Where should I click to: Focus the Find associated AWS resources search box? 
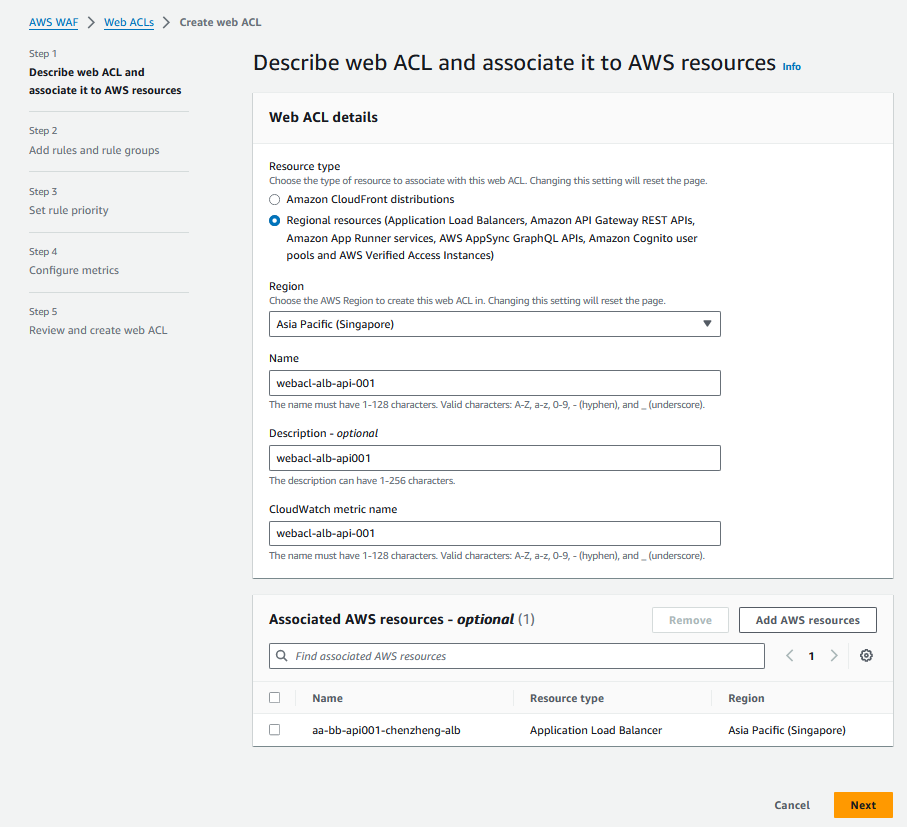[517, 656]
